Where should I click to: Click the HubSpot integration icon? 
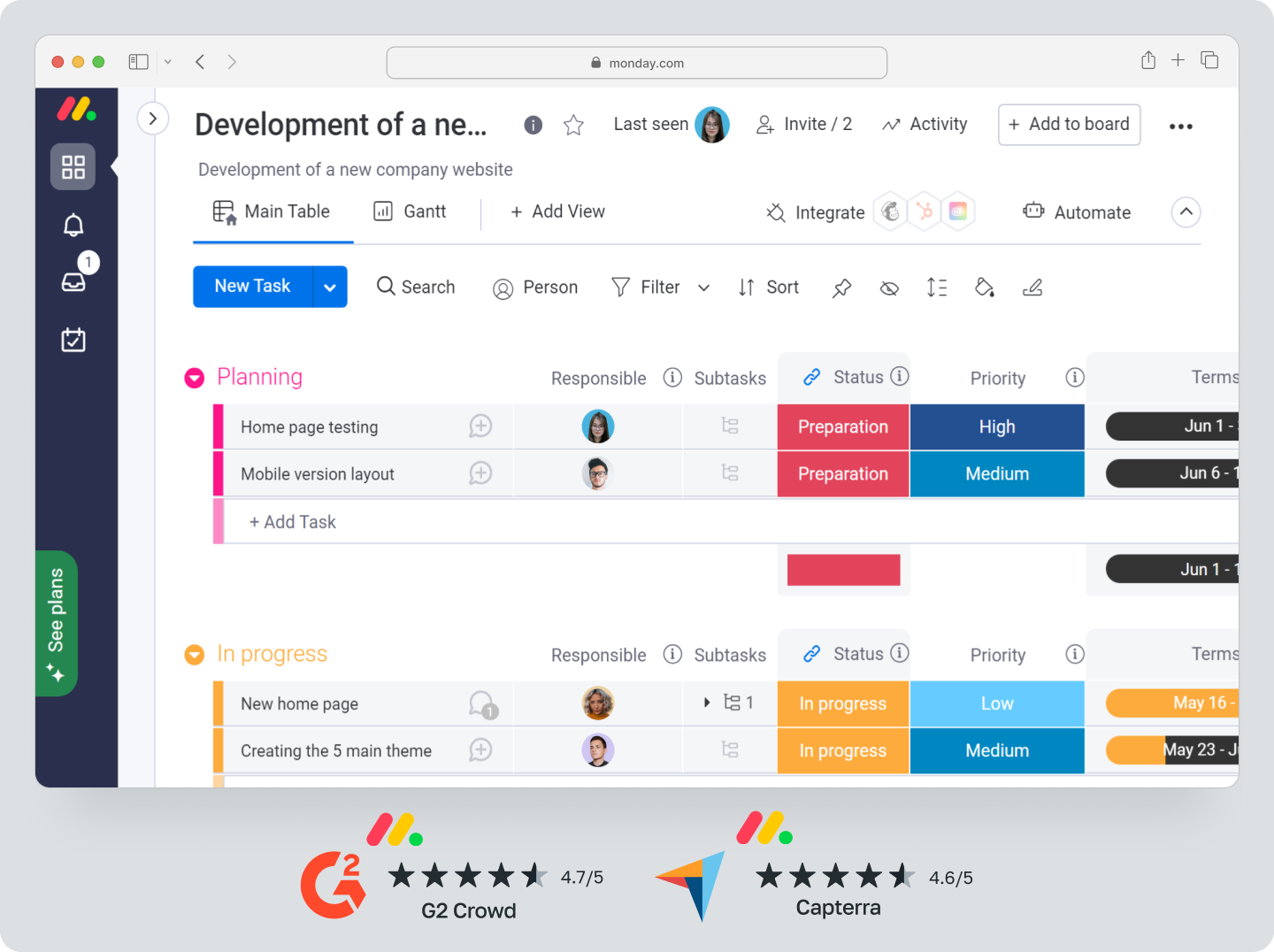925,211
